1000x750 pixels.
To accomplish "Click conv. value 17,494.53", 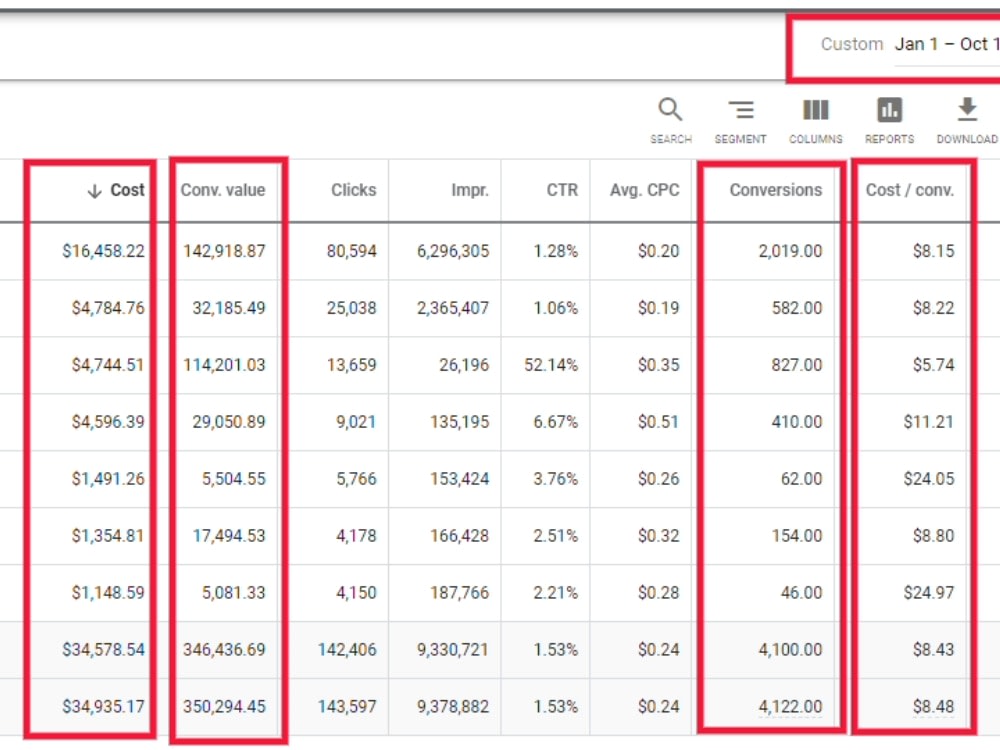I will (x=229, y=536).
